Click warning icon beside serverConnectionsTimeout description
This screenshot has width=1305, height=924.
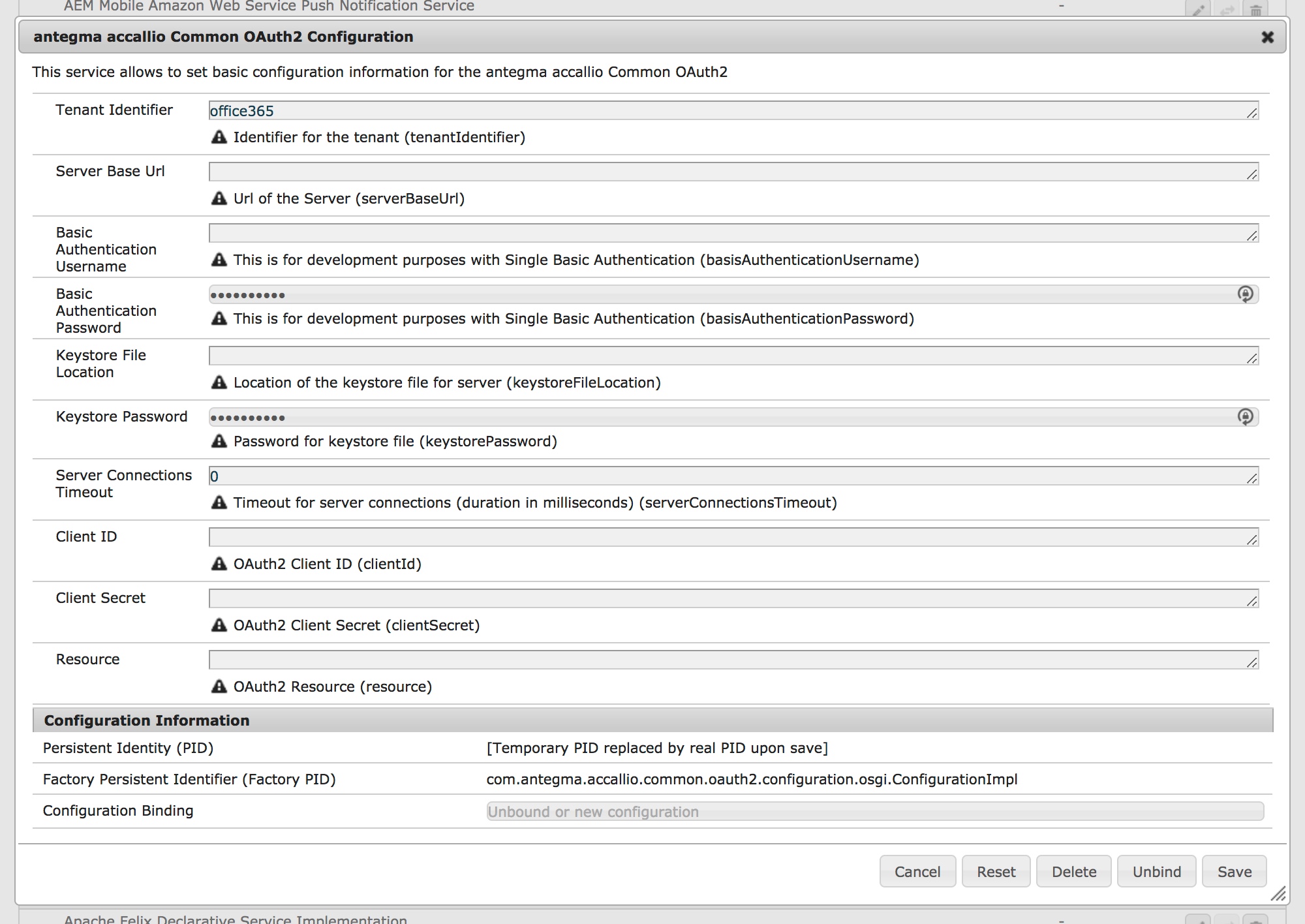click(x=219, y=502)
